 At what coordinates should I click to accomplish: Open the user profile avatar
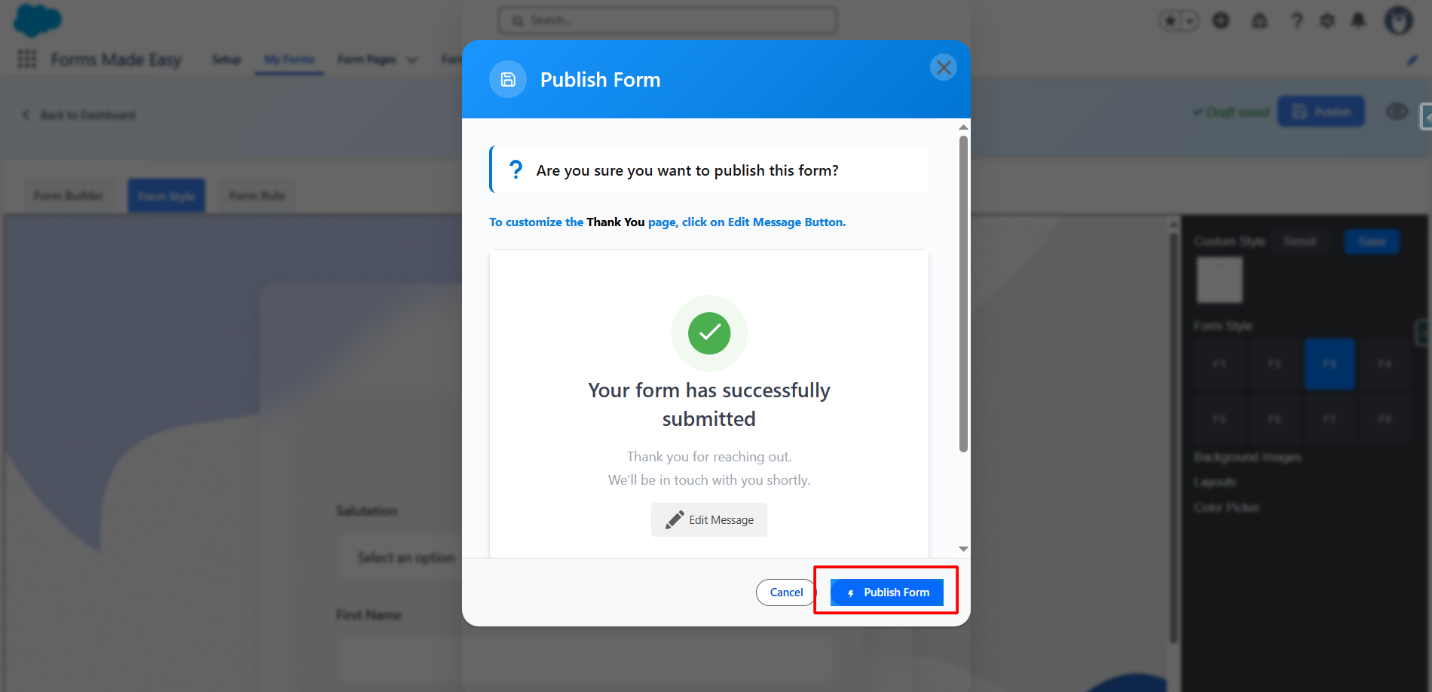[x=1398, y=21]
